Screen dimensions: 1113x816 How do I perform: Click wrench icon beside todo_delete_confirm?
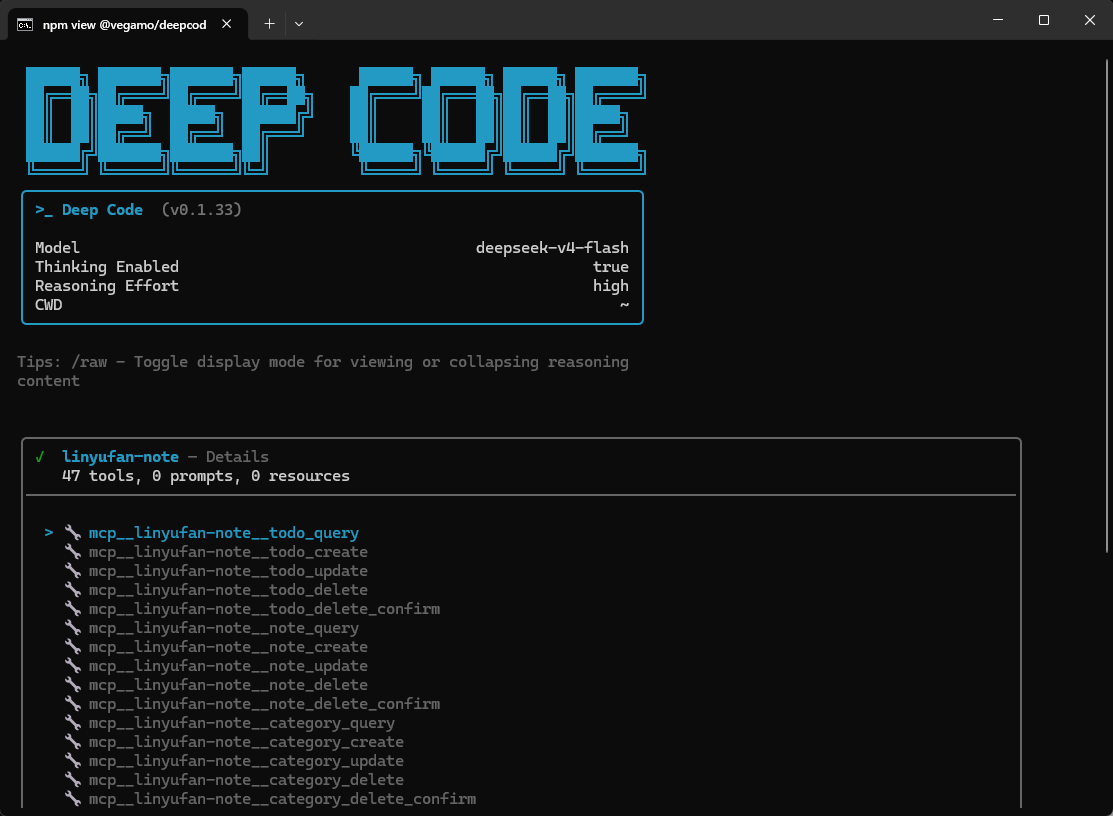point(72,608)
